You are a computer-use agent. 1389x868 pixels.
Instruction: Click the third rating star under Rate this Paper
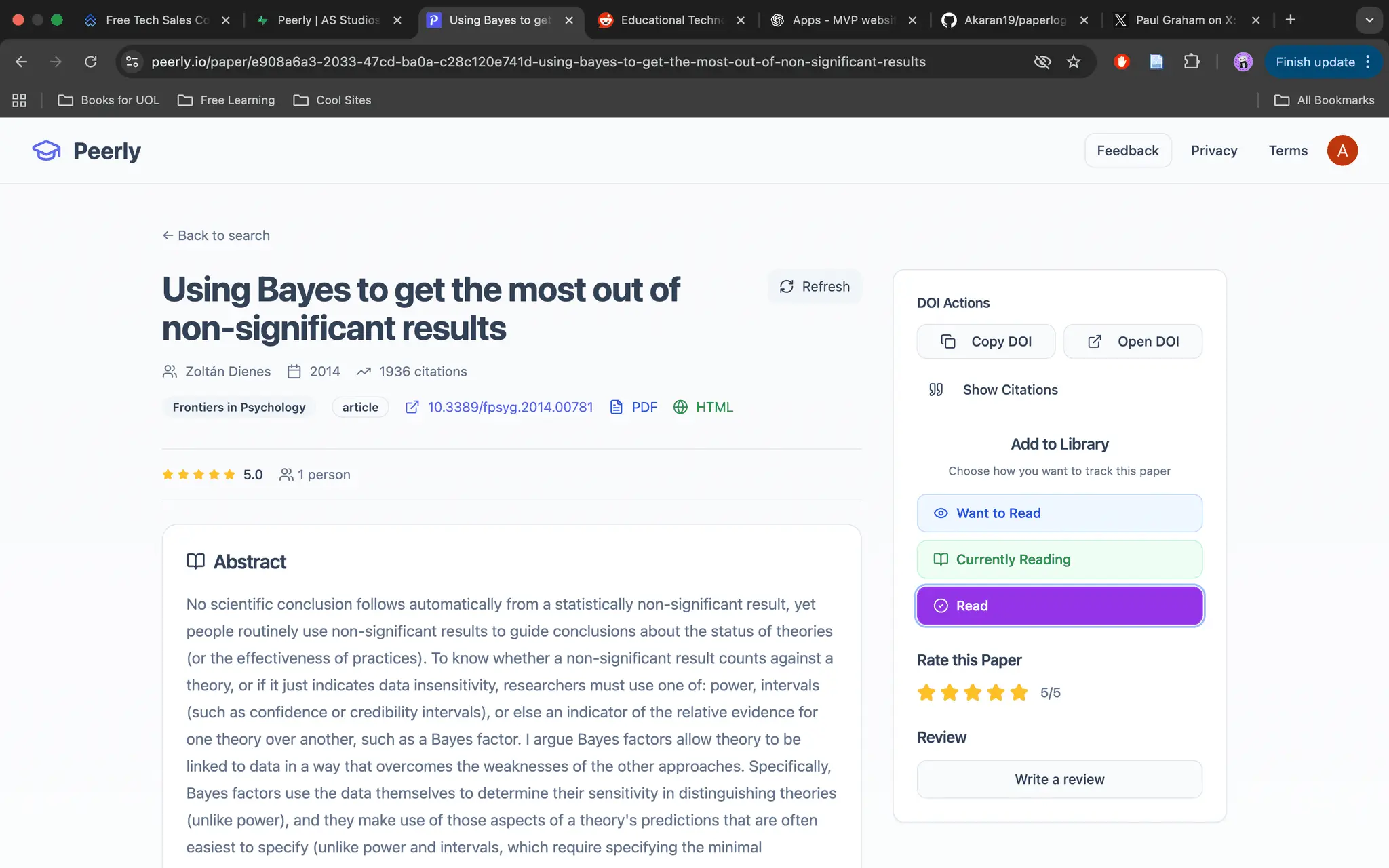[973, 692]
